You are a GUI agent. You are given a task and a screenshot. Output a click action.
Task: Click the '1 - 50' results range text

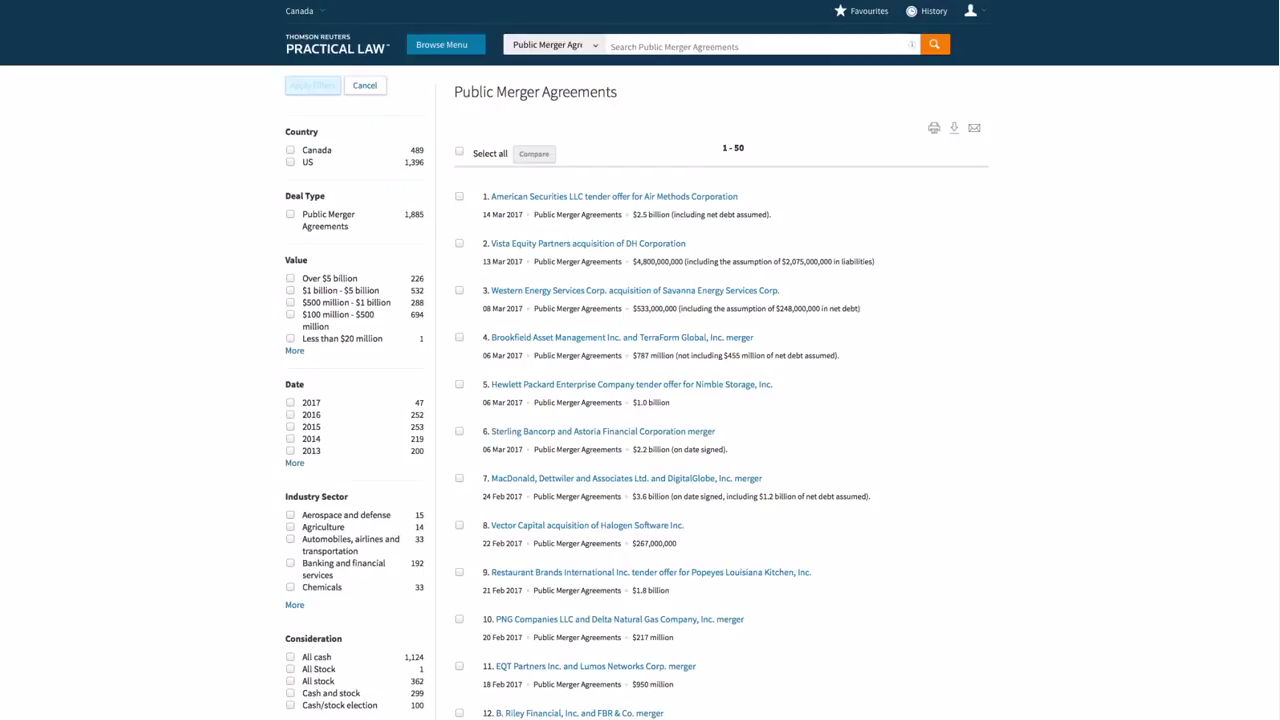[x=733, y=148]
